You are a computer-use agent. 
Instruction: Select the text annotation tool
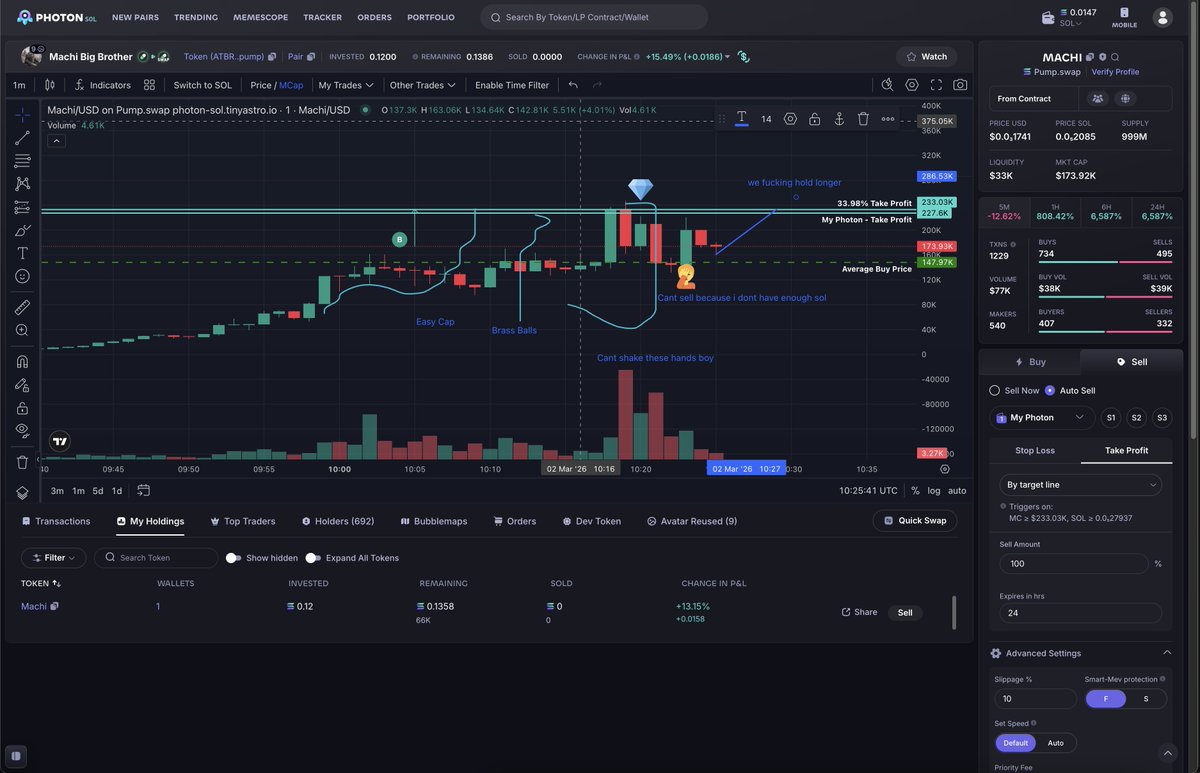(22, 253)
